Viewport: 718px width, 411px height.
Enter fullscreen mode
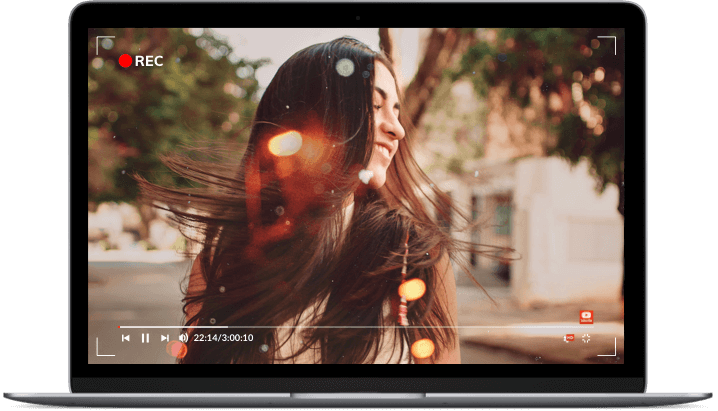[586, 338]
